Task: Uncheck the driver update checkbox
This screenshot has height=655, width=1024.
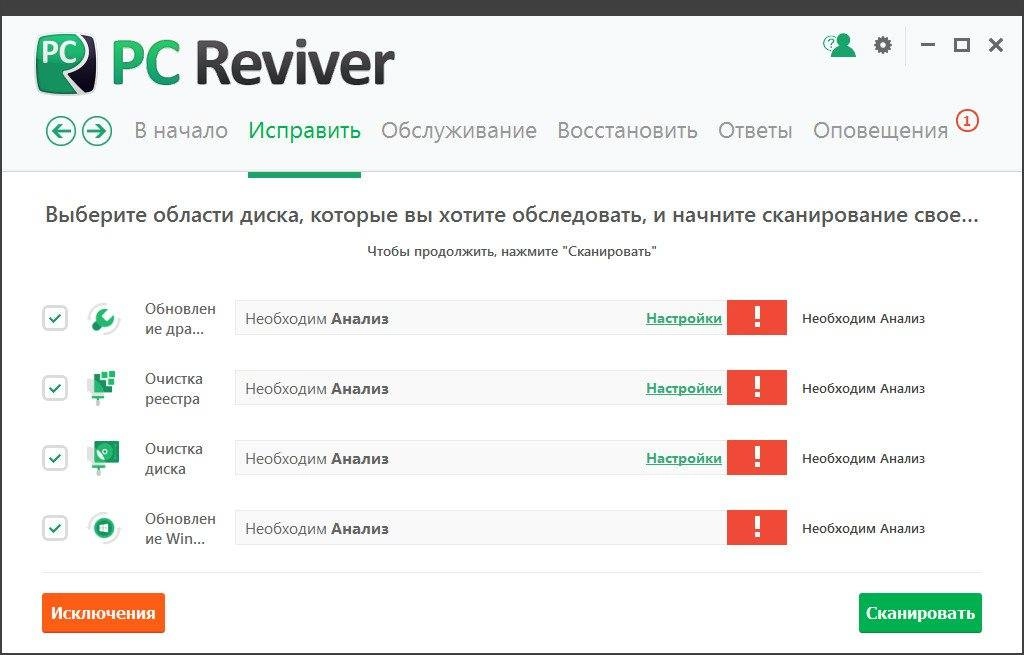Action: (x=55, y=319)
